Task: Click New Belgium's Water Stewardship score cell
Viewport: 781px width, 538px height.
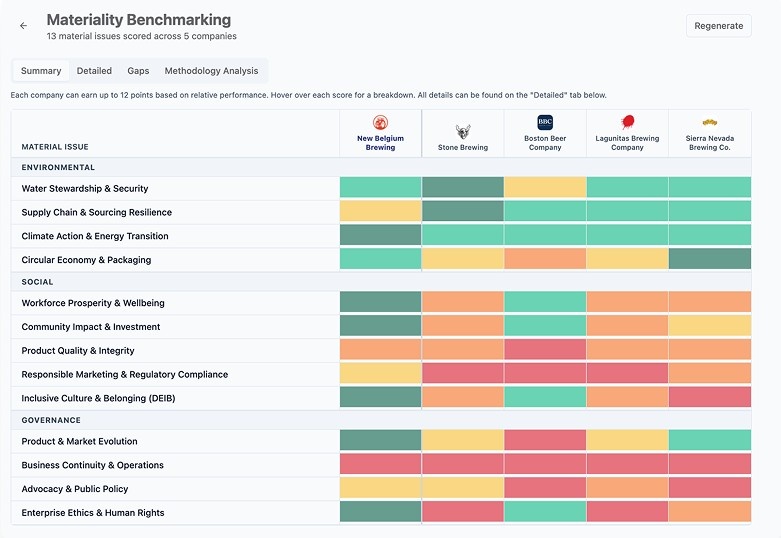Action: tap(381, 187)
